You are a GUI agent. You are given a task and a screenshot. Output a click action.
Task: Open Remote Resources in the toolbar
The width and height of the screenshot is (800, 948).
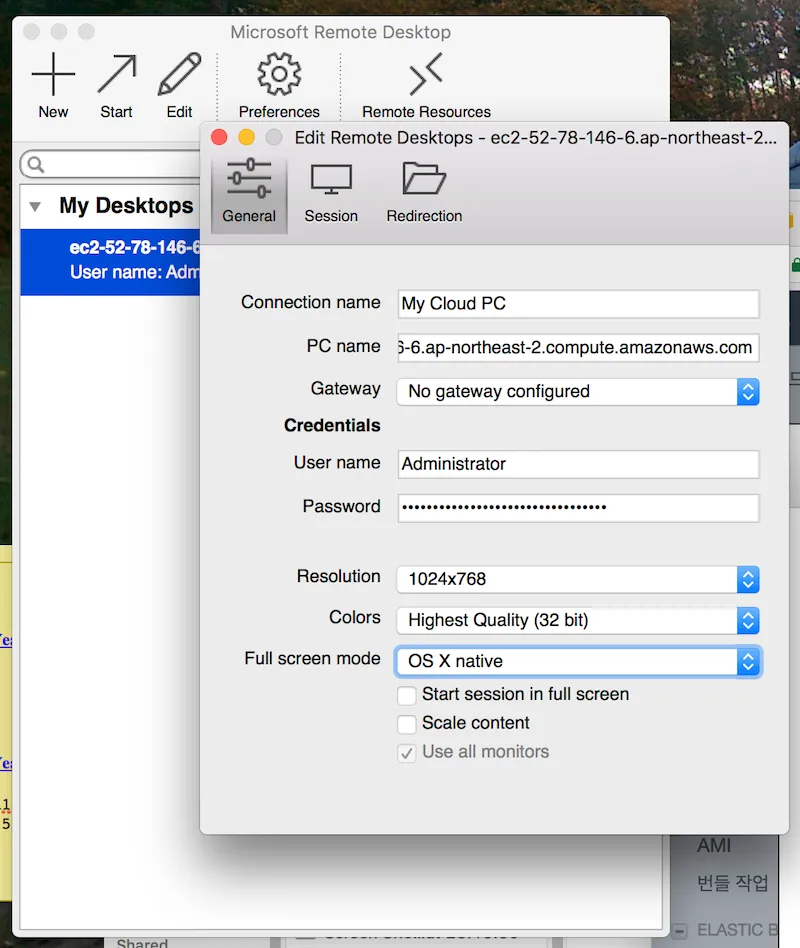(x=426, y=86)
